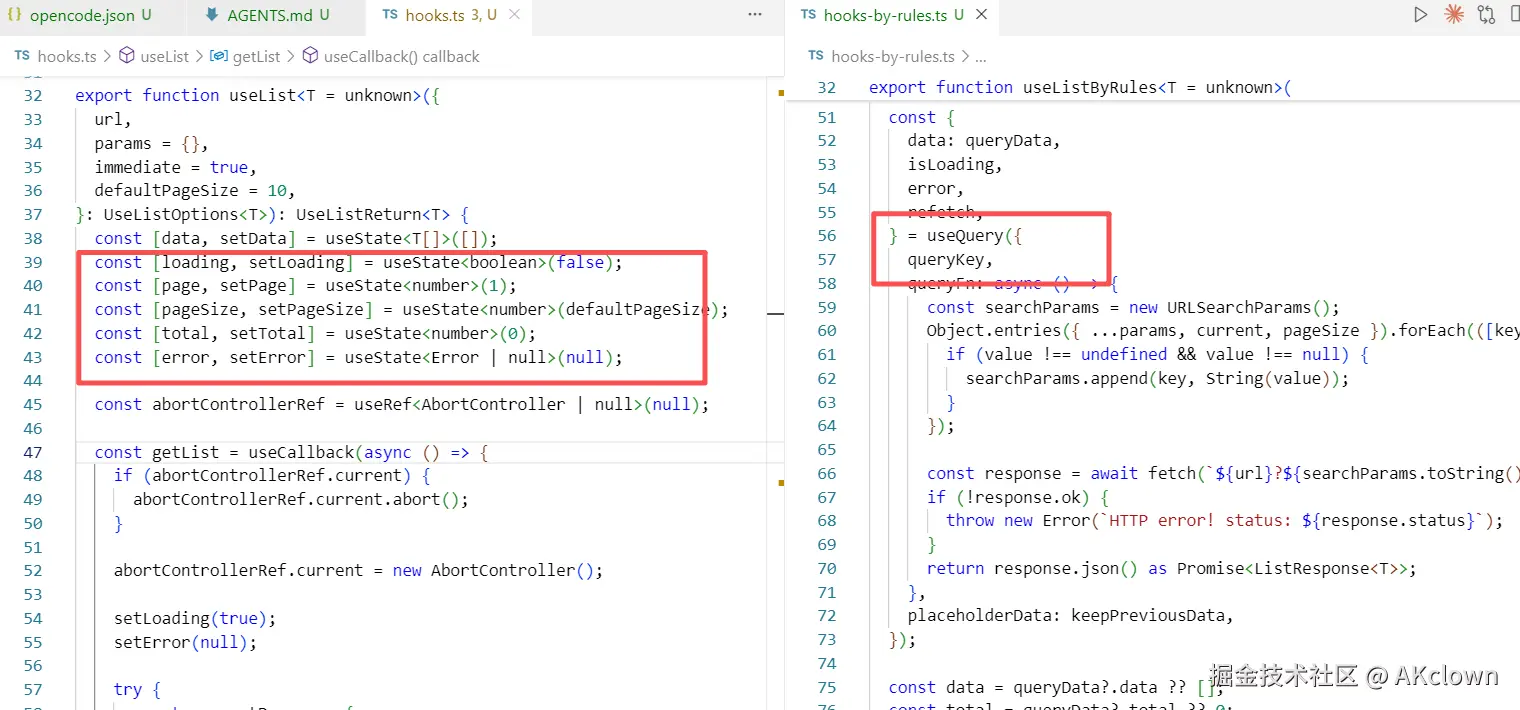Click 'queryKey,' in hooks-by-rules.ts
The image size is (1520, 710).
pyautogui.click(x=950, y=259)
